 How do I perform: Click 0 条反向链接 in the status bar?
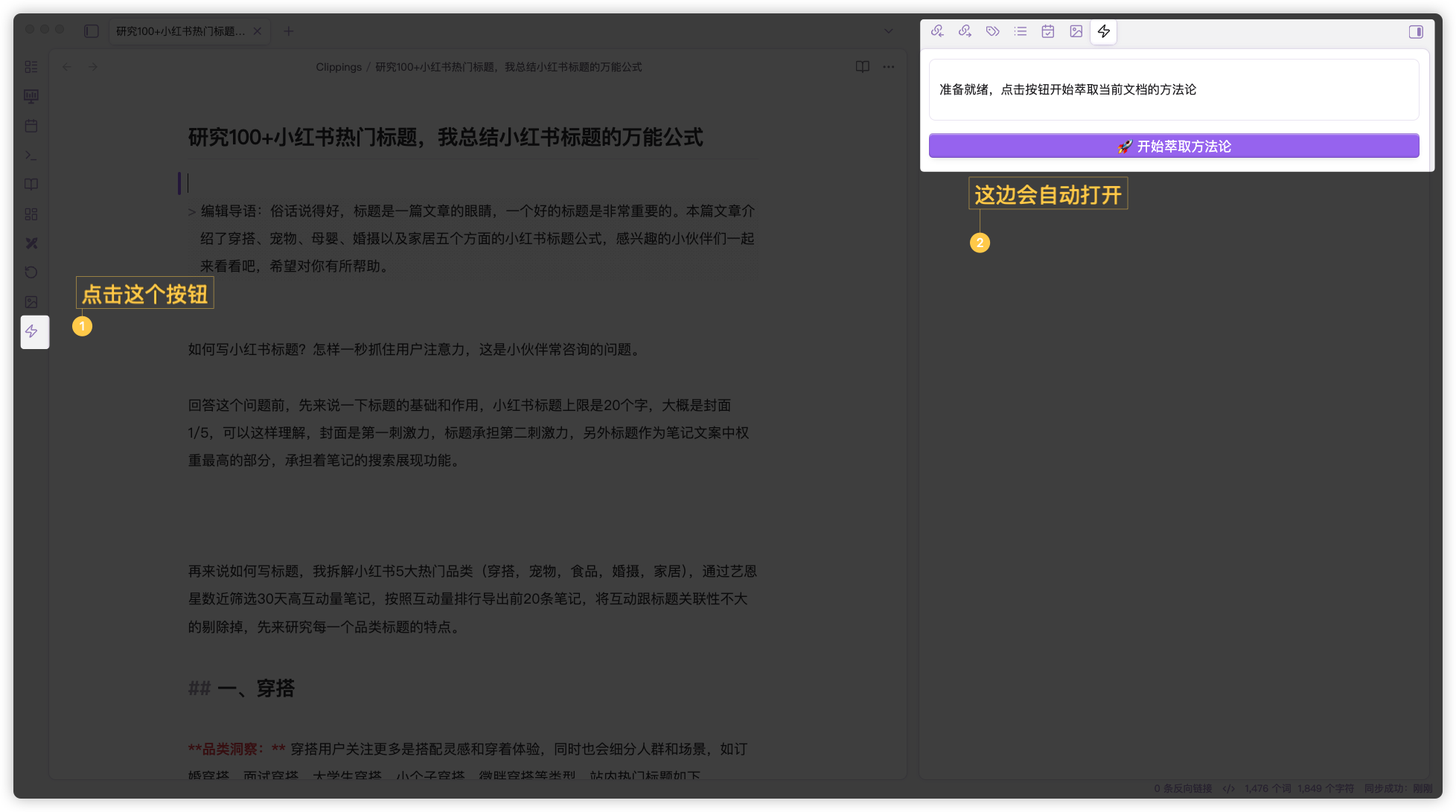[1183, 788]
